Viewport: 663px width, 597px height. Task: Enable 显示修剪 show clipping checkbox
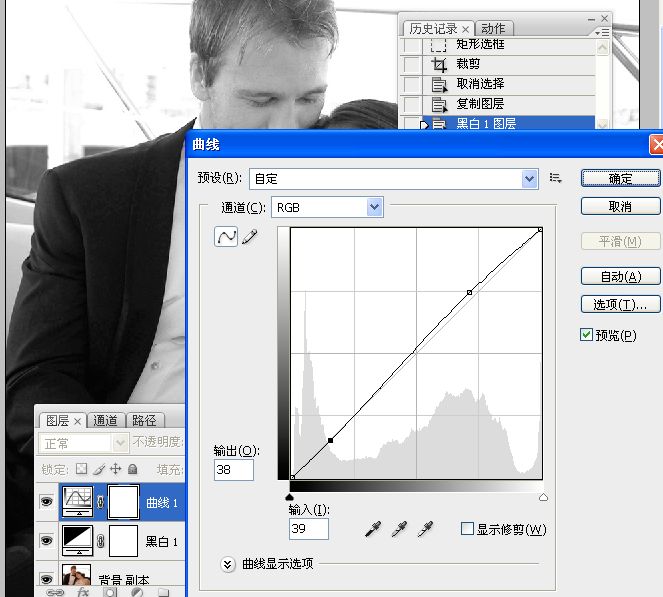click(467, 529)
